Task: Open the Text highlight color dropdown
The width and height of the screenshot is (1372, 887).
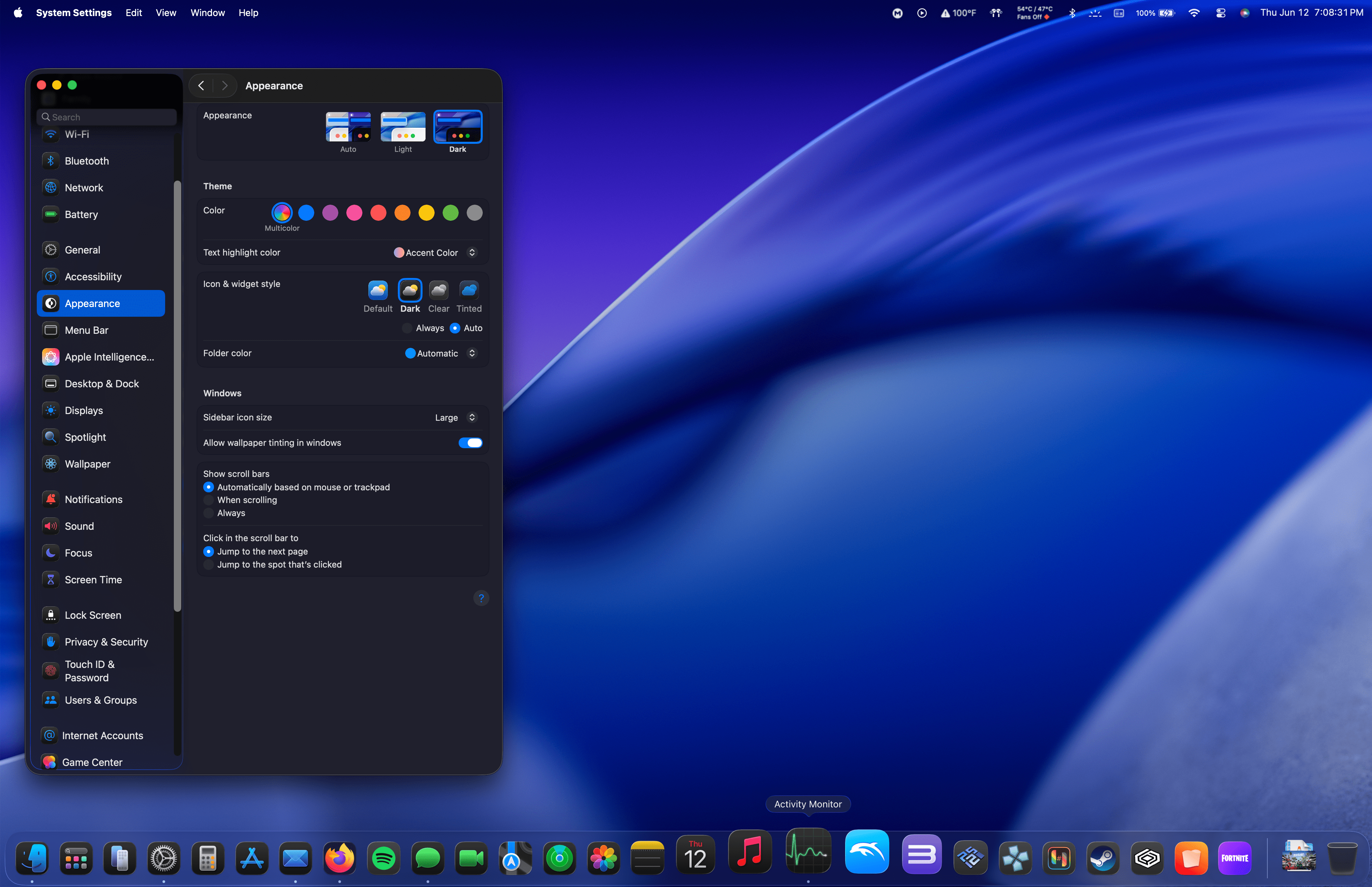Action: click(x=436, y=253)
